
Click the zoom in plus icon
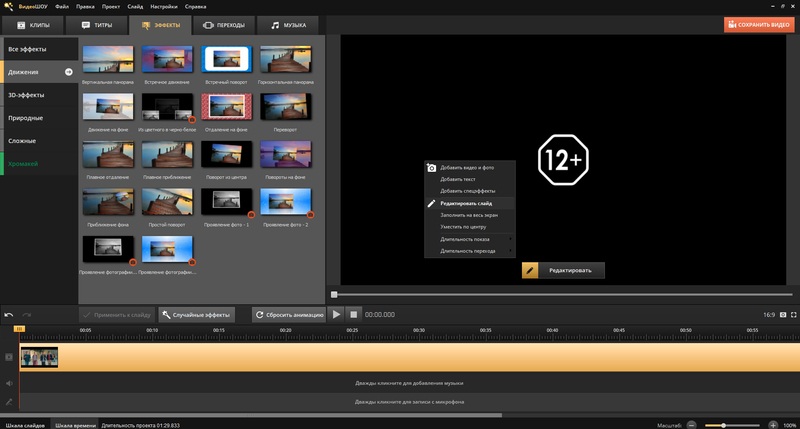tap(773, 425)
